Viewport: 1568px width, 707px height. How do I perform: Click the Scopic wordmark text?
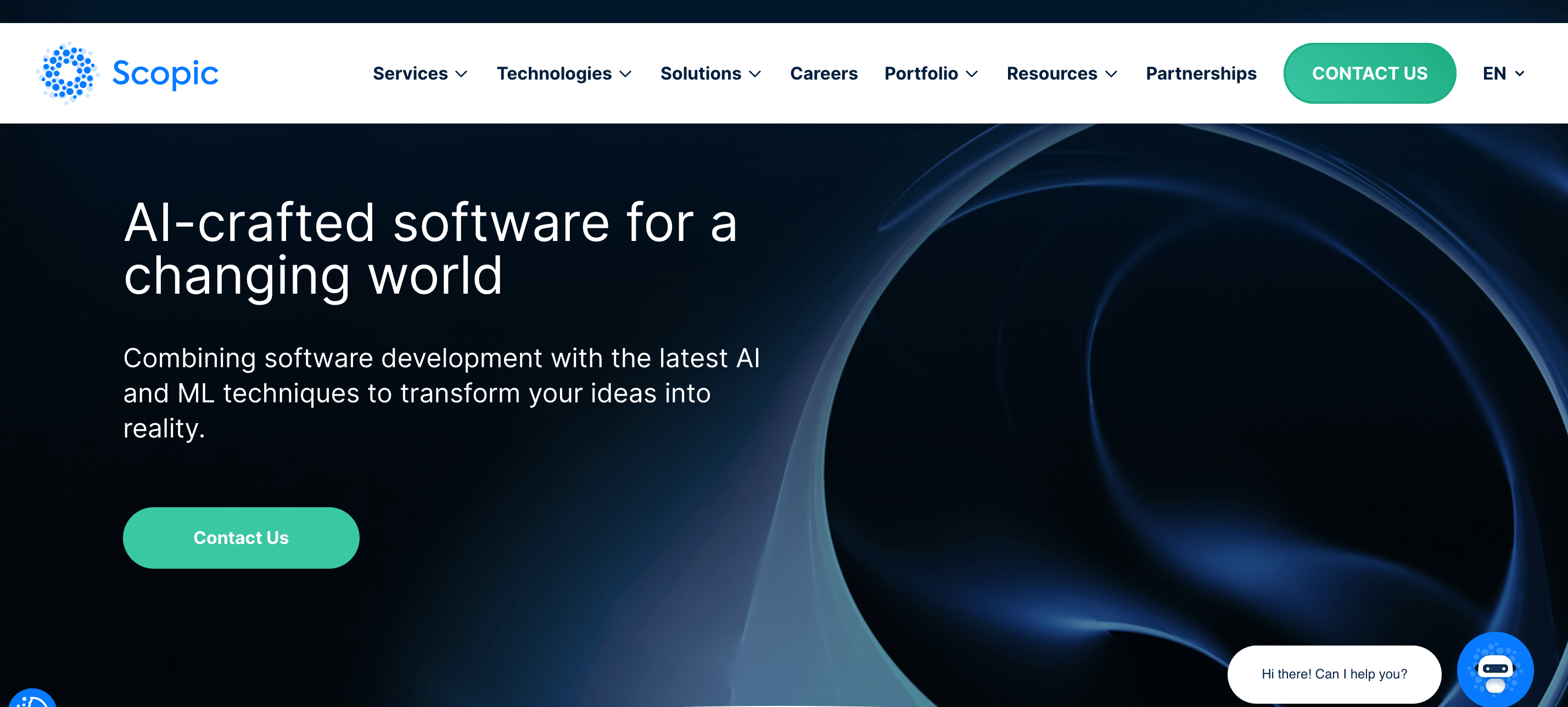165,74
